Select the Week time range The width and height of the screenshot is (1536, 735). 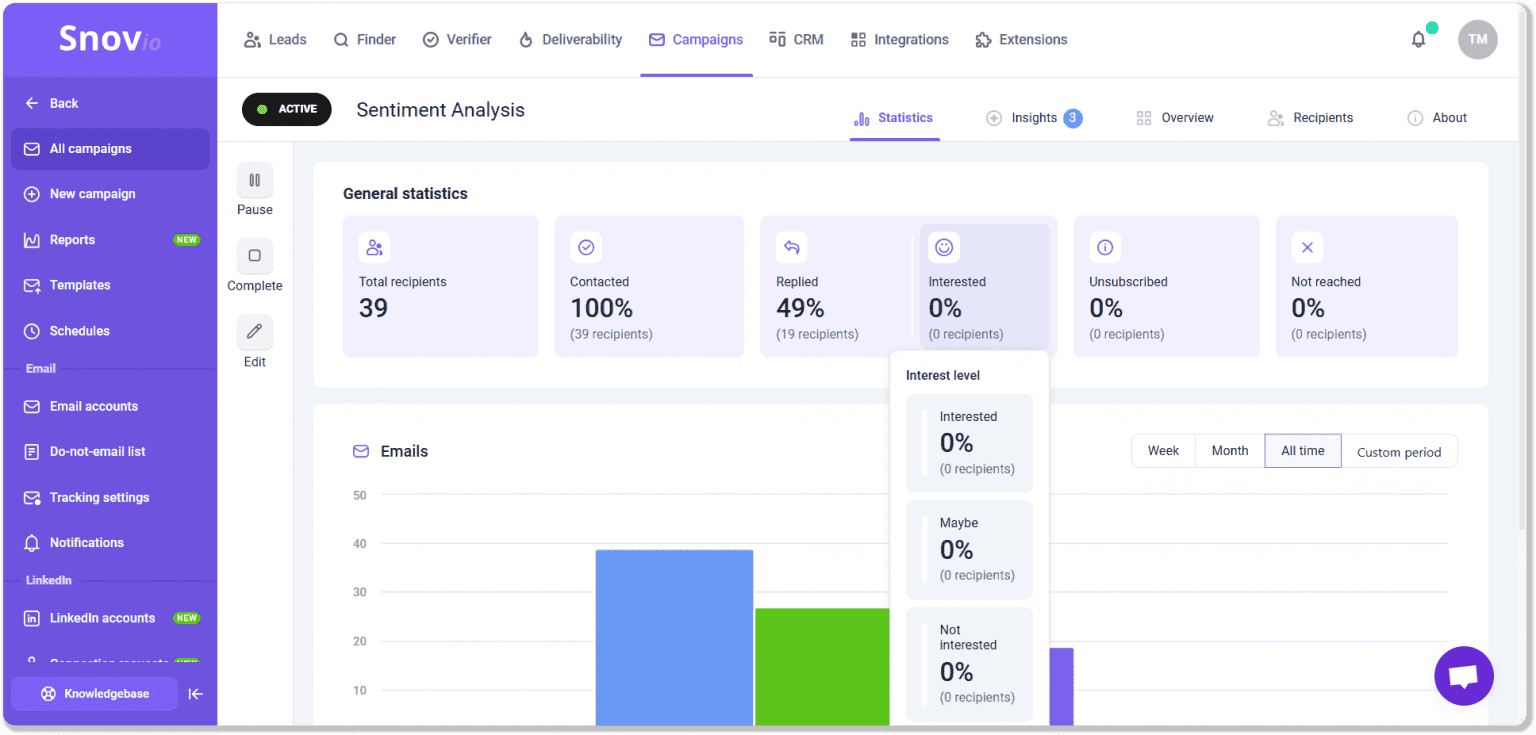(1163, 451)
